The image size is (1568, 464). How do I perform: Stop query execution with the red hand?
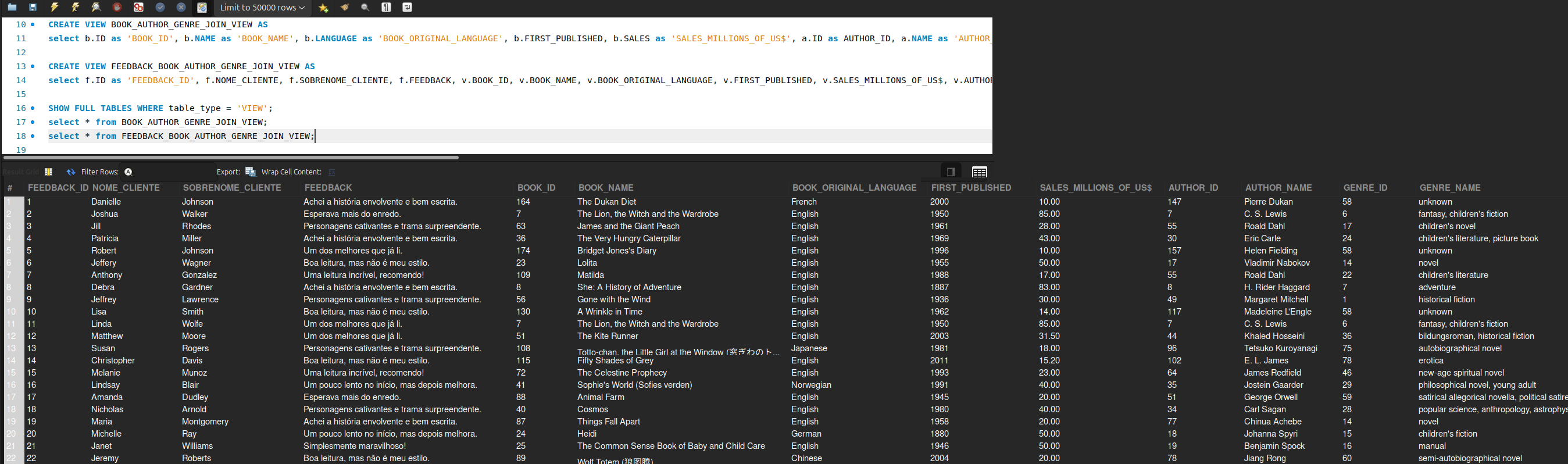tap(117, 8)
